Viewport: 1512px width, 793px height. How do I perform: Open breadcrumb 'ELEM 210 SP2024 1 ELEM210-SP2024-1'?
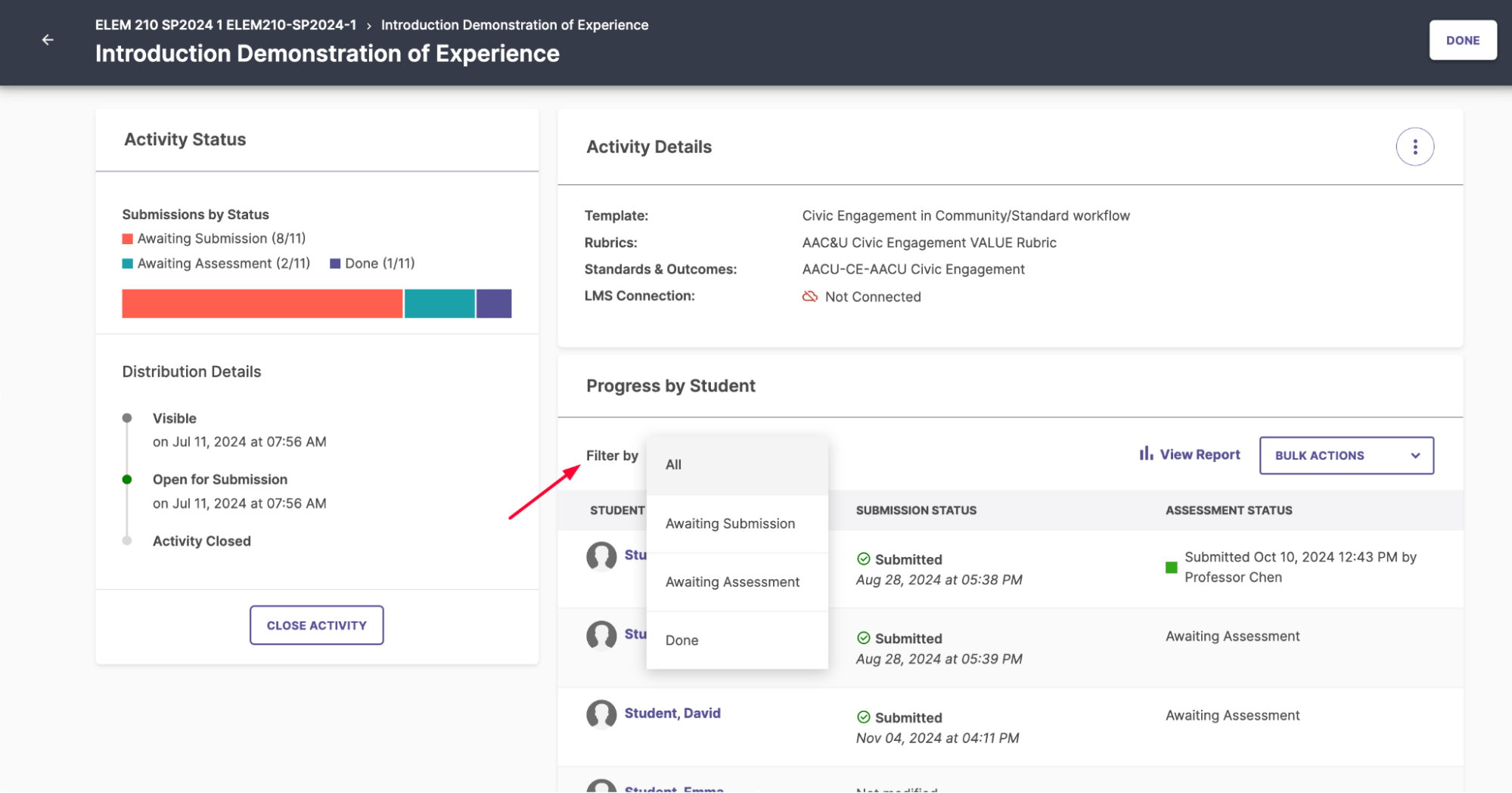pyautogui.click(x=226, y=24)
